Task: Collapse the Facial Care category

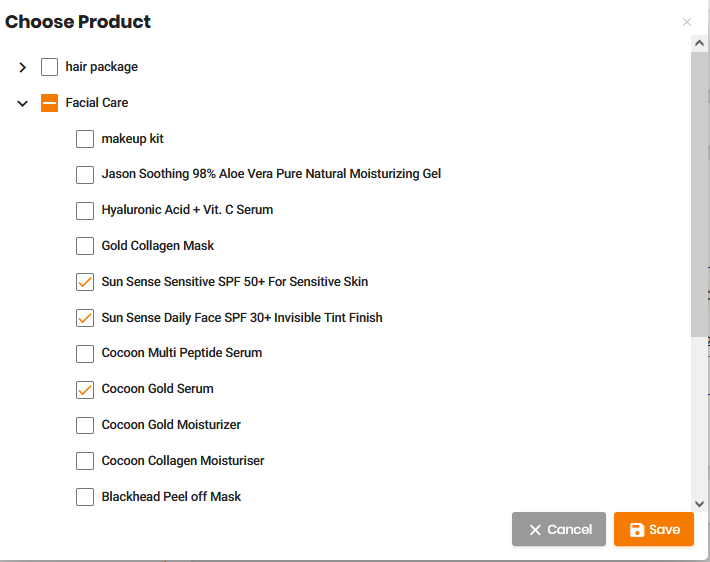Action: coord(22,104)
